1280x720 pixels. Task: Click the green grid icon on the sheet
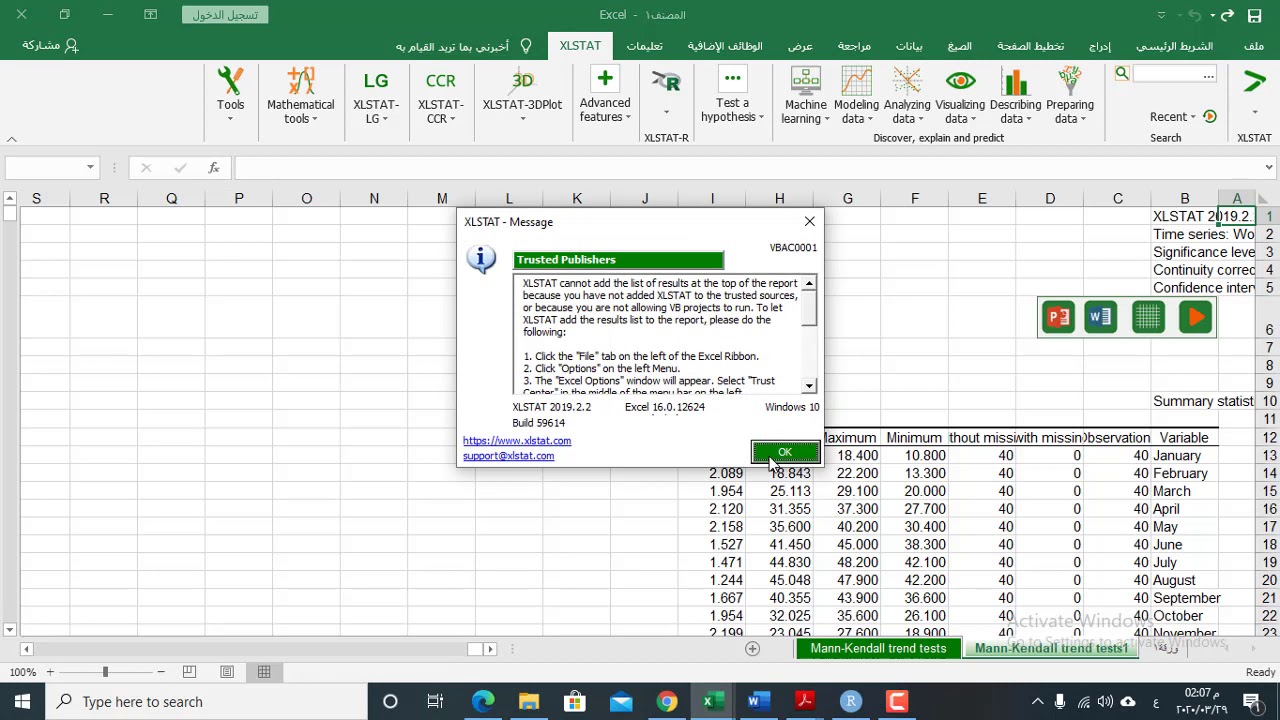click(1148, 318)
